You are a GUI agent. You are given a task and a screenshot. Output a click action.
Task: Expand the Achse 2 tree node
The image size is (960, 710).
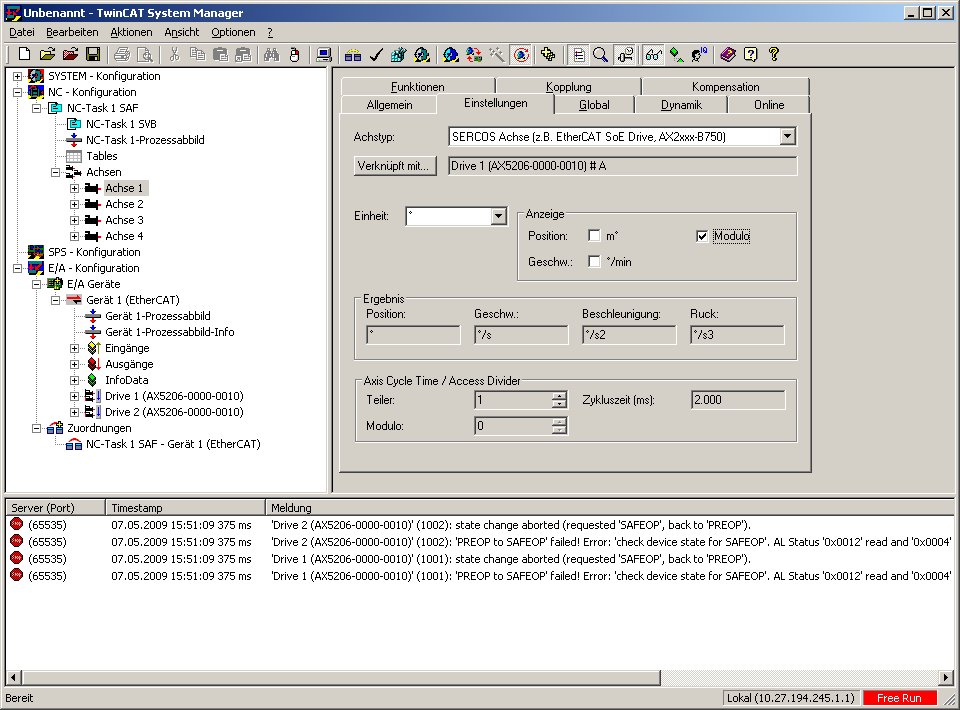[x=74, y=204]
